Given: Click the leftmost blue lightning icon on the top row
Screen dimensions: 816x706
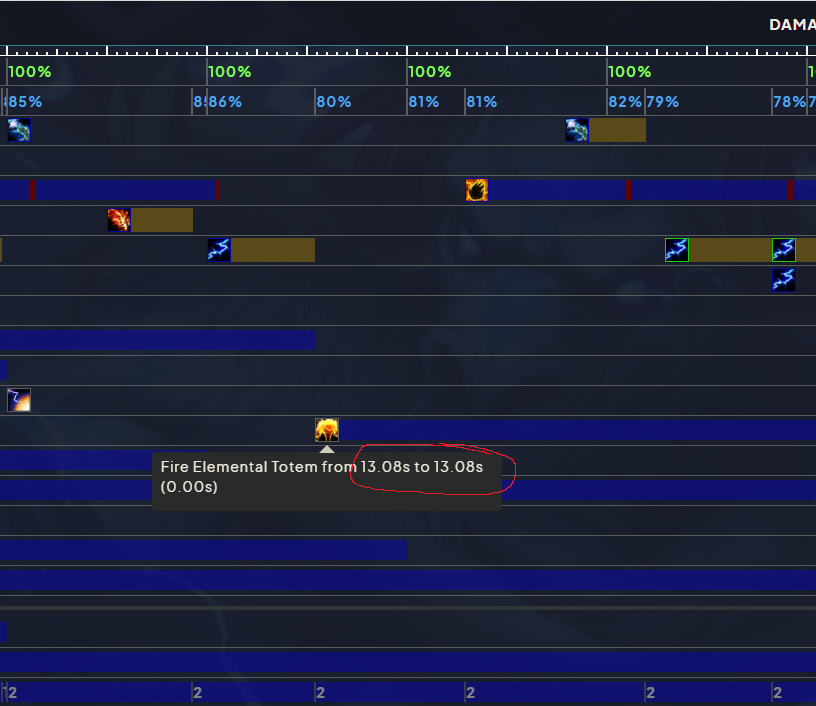Looking at the screenshot, I should click(x=18, y=128).
